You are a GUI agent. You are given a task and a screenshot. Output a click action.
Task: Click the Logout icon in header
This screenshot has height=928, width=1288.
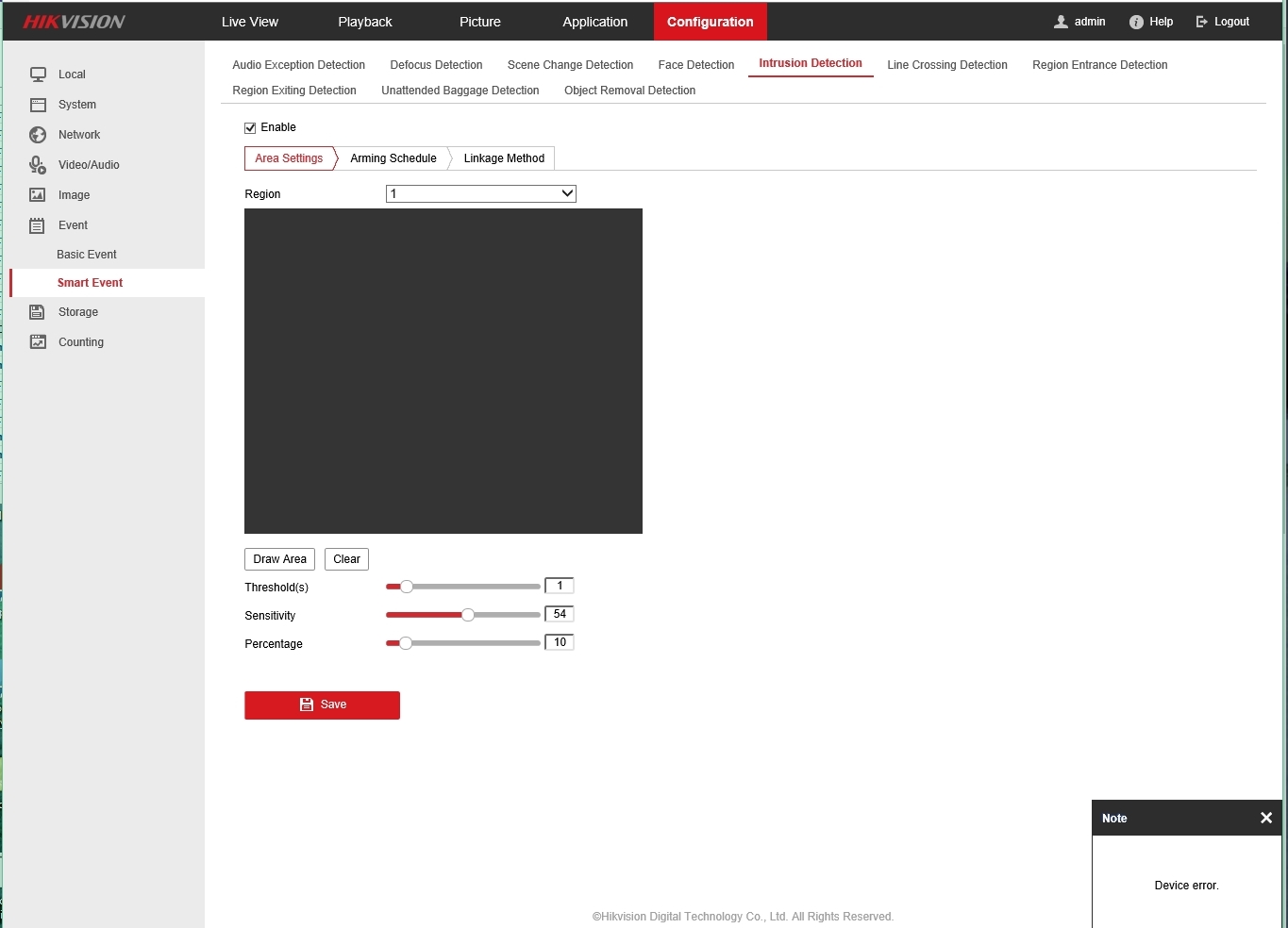click(x=1202, y=22)
